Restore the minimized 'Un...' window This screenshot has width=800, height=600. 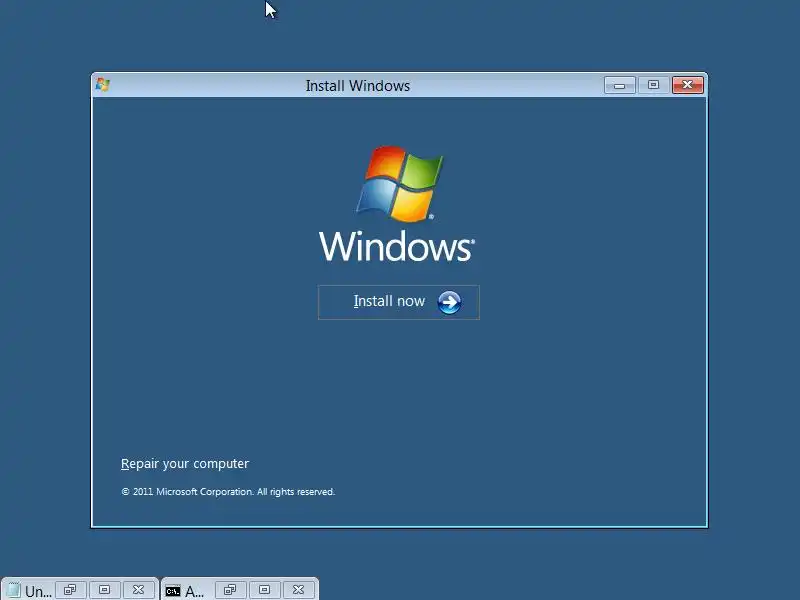point(70,590)
